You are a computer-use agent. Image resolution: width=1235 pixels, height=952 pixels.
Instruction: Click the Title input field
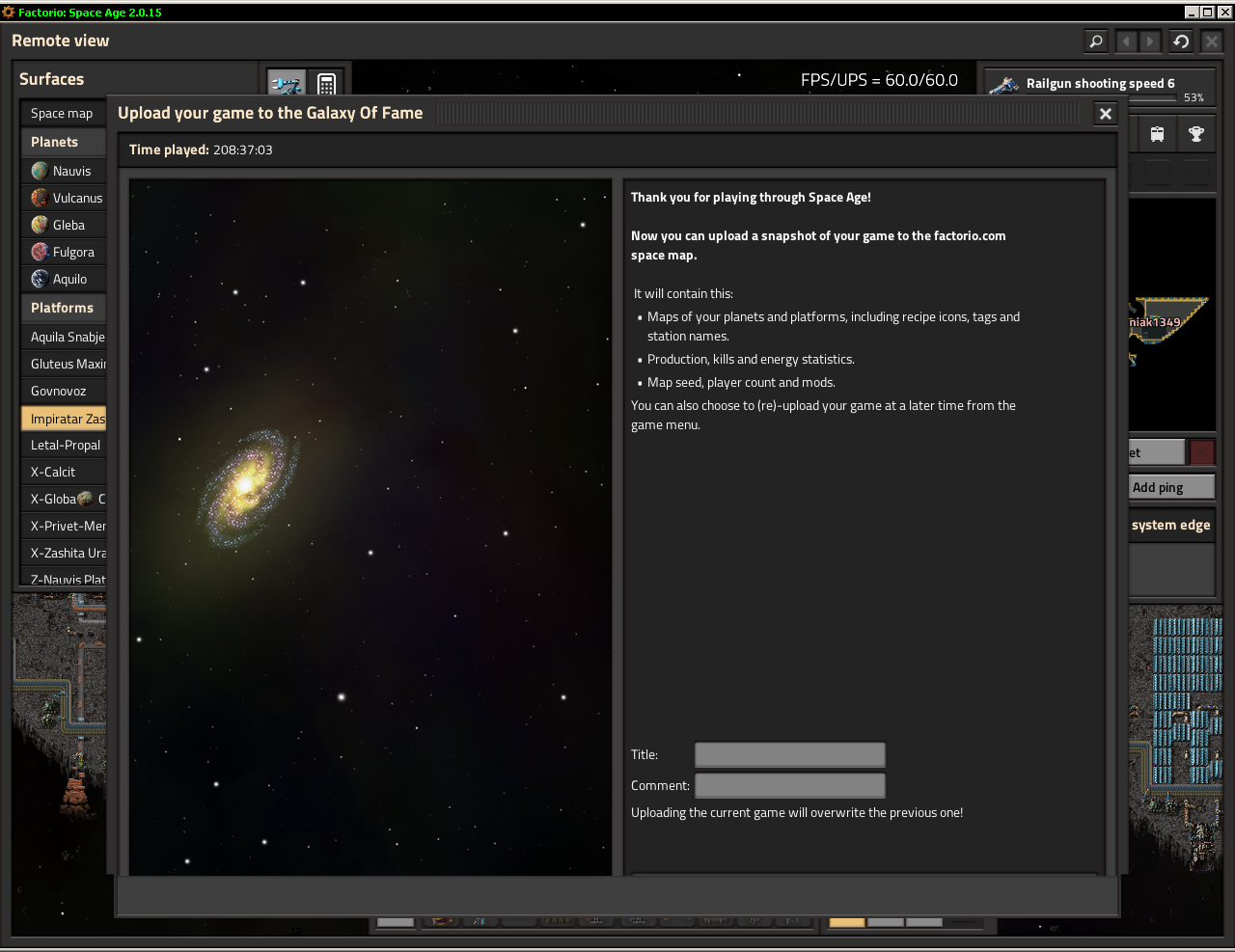(x=790, y=755)
